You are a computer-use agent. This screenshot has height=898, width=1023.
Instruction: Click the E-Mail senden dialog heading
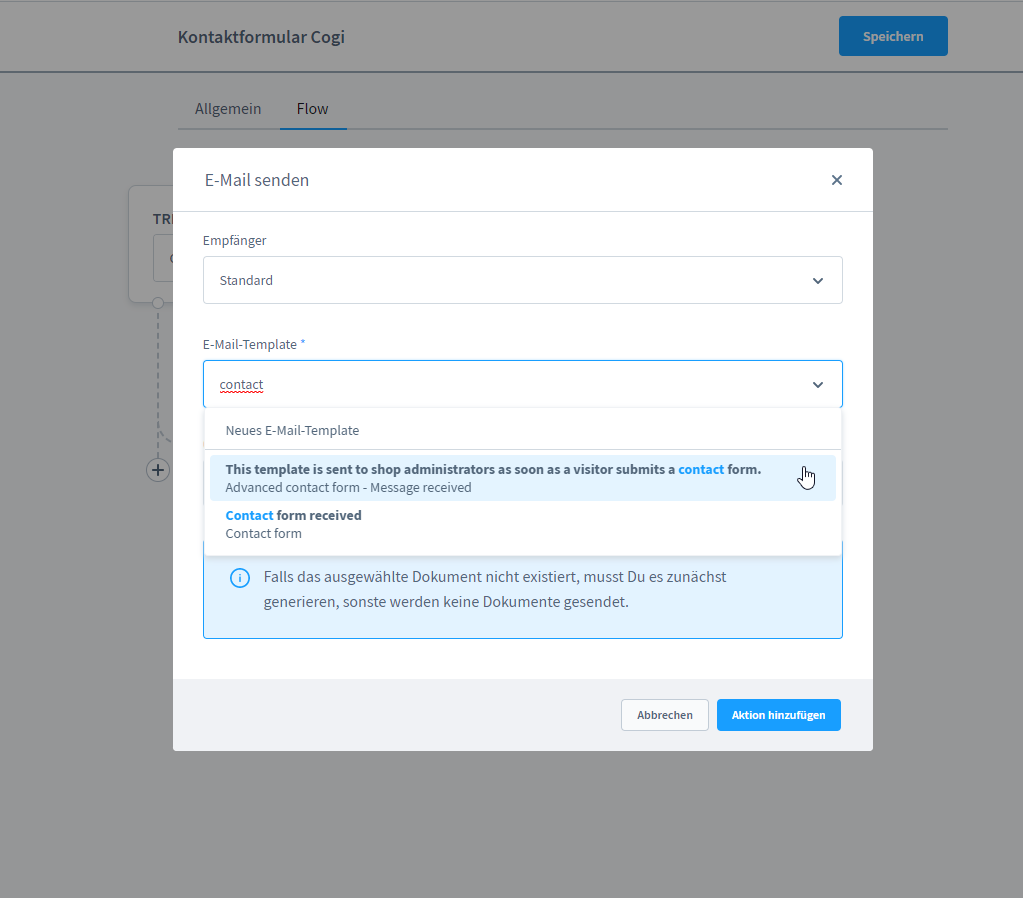coord(257,180)
